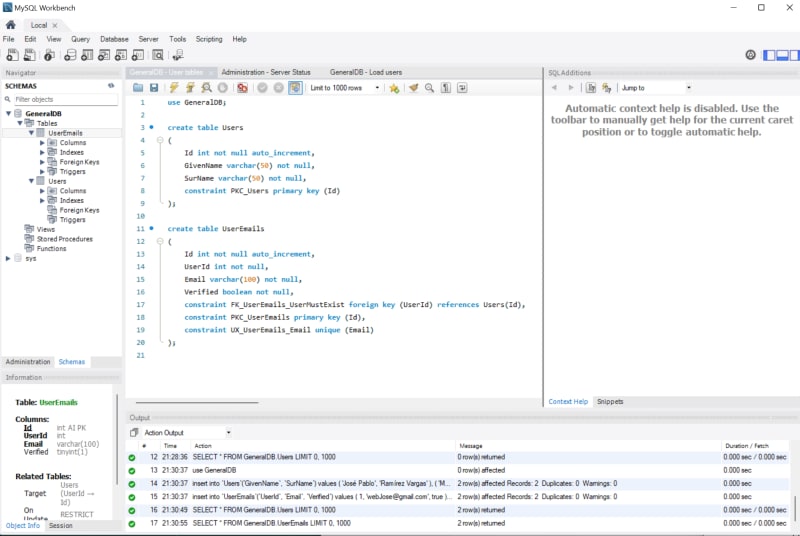Screen dimensions: 800x536
Task: Open the Query menu
Action: click(80, 39)
